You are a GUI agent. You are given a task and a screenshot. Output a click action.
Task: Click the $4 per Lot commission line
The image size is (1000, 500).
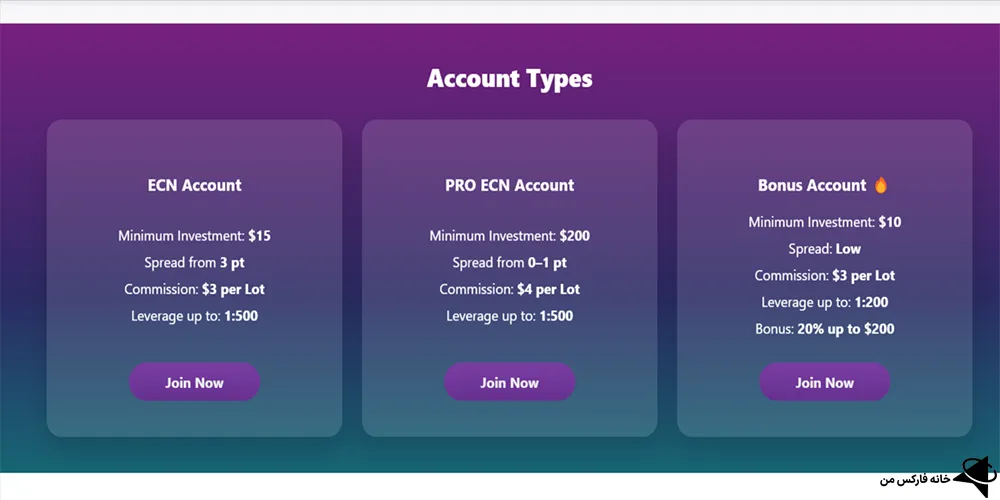pyautogui.click(x=509, y=289)
